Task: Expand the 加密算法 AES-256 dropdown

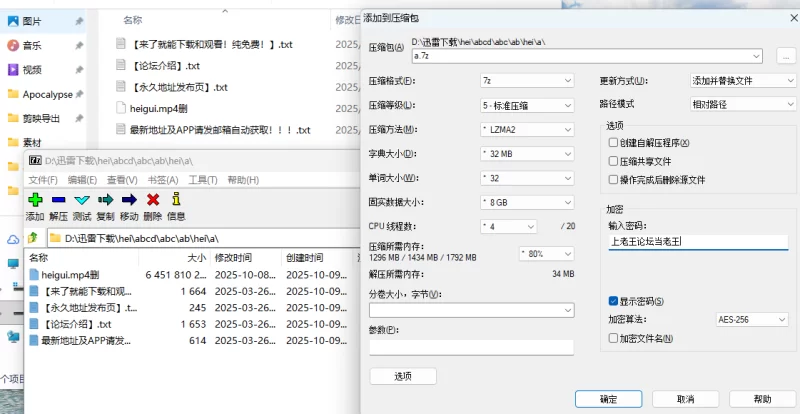Action: click(752, 320)
